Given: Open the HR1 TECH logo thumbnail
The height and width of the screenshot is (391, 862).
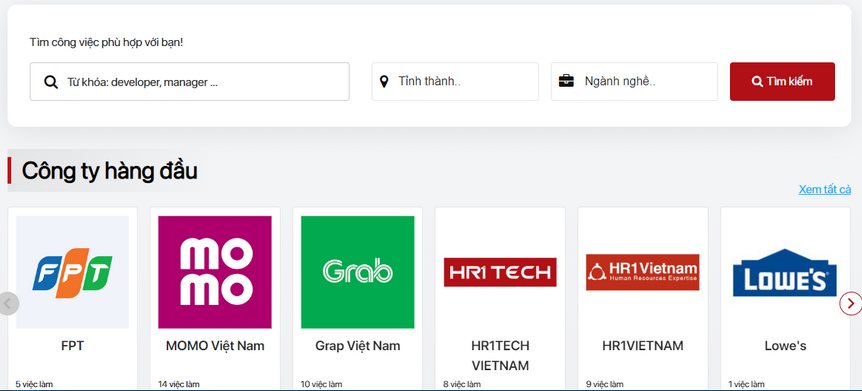Looking at the screenshot, I should point(500,272).
